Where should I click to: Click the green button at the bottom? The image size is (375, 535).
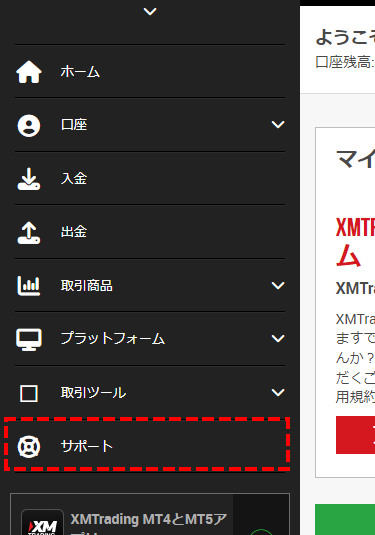coord(345,519)
